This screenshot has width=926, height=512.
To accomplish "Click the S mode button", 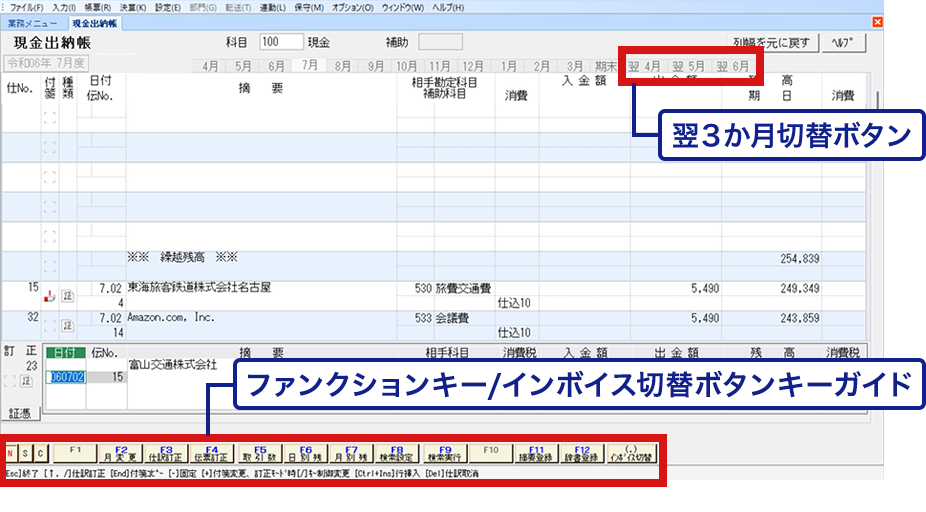I will click(26, 454).
